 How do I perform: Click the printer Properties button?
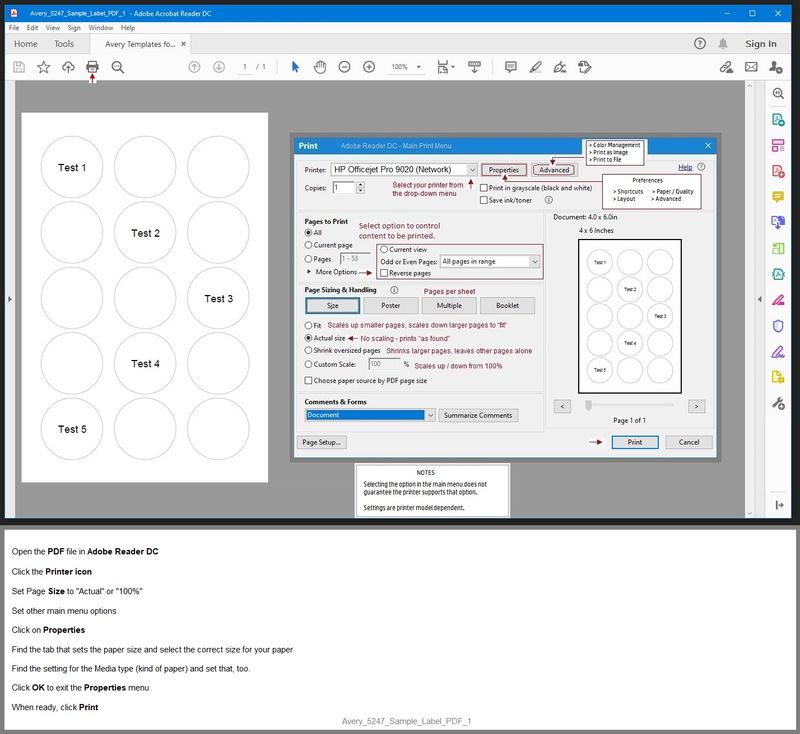tap(504, 170)
